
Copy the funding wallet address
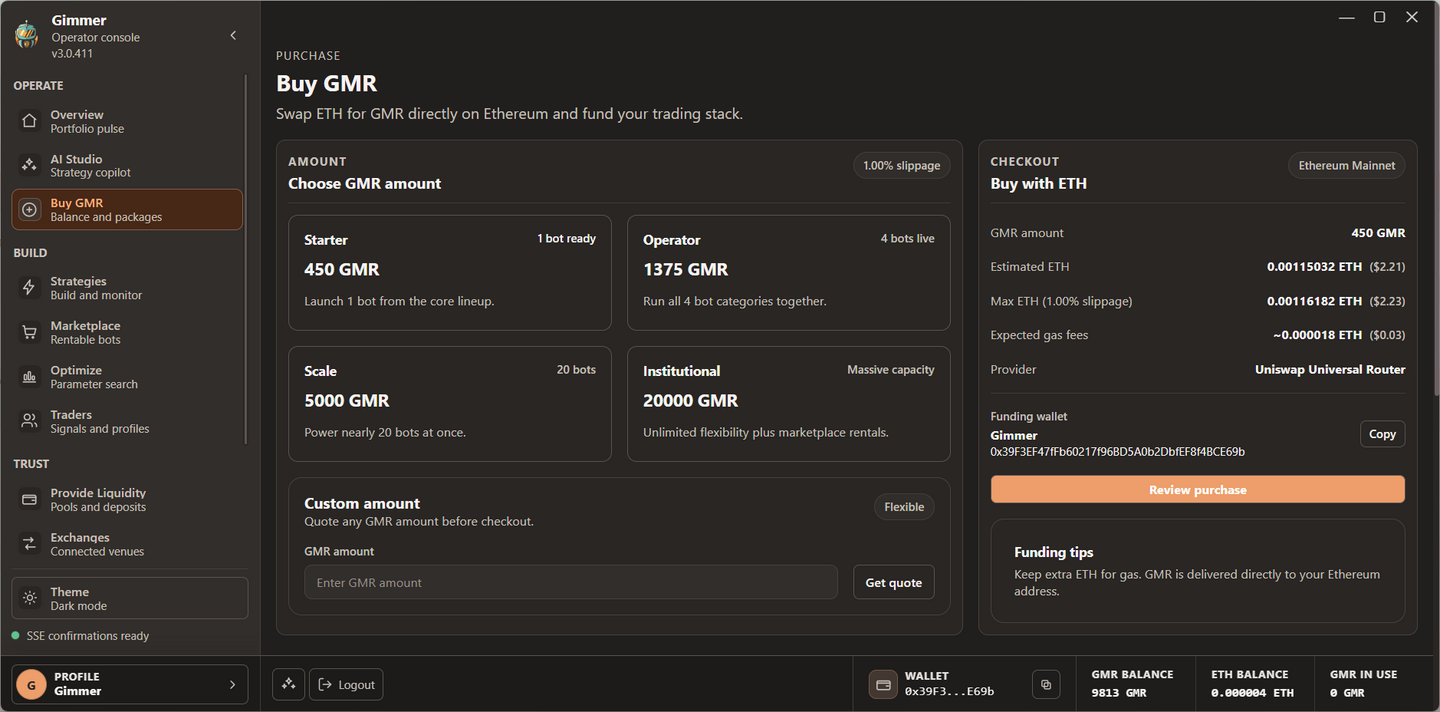point(1382,434)
